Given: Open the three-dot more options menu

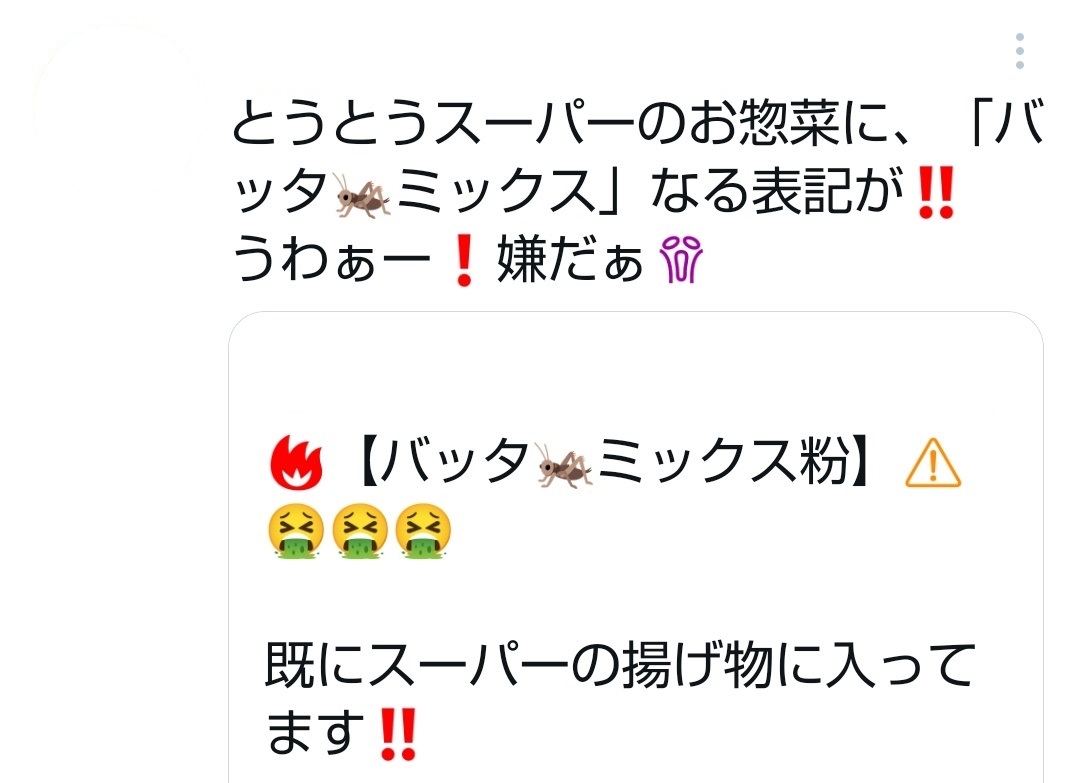Looking at the screenshot, I should point(1019,51).
